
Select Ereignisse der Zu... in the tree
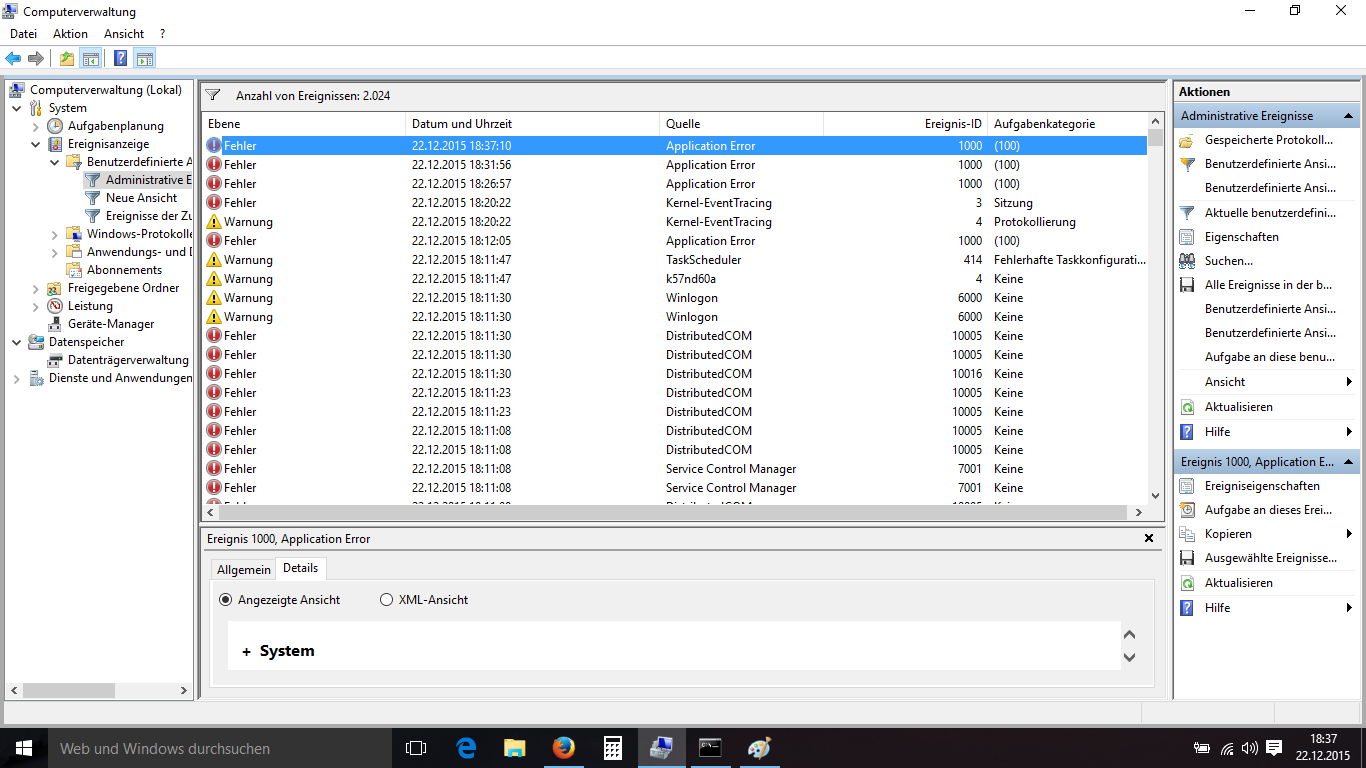point(148,216)
